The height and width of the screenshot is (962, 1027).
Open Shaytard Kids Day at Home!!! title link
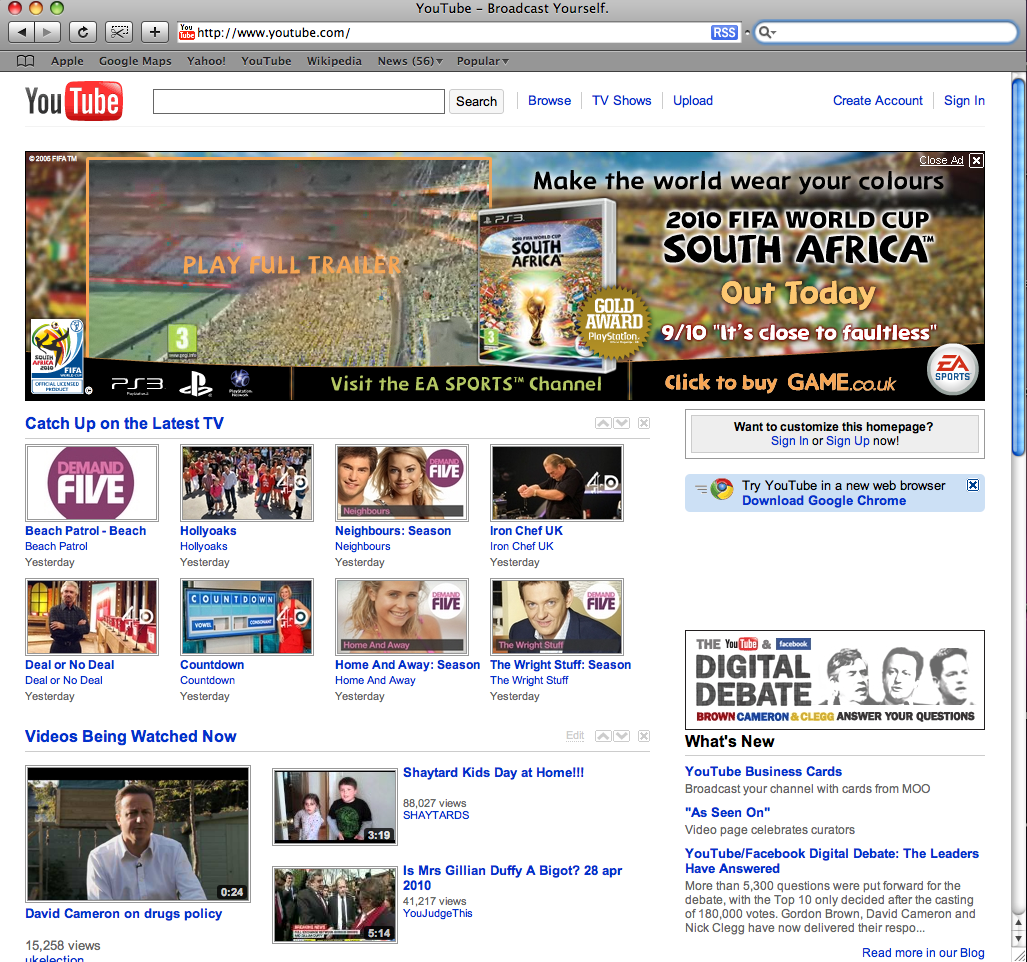tap(493, 772)
